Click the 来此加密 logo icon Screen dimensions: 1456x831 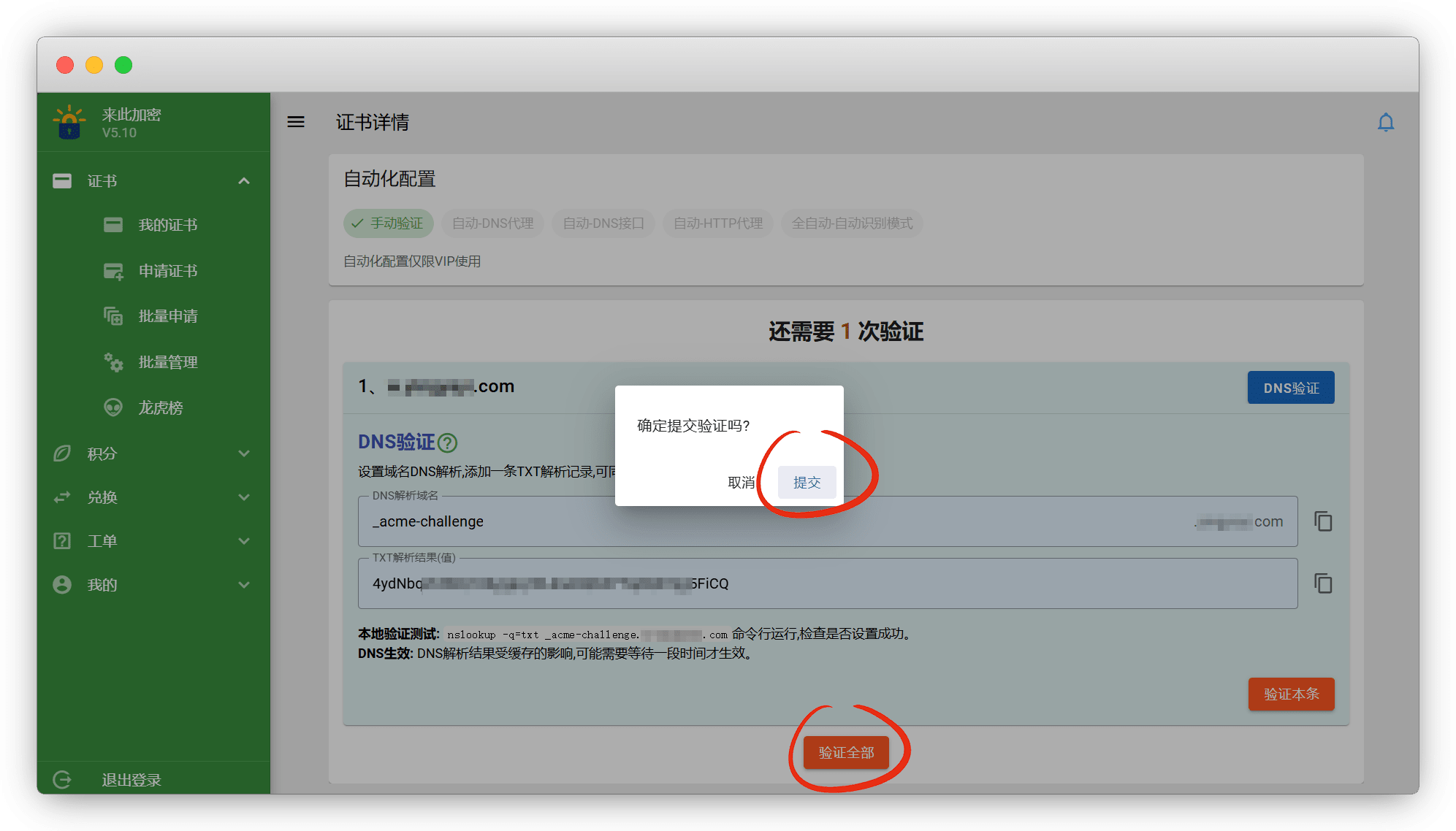(x=69, y=122)
